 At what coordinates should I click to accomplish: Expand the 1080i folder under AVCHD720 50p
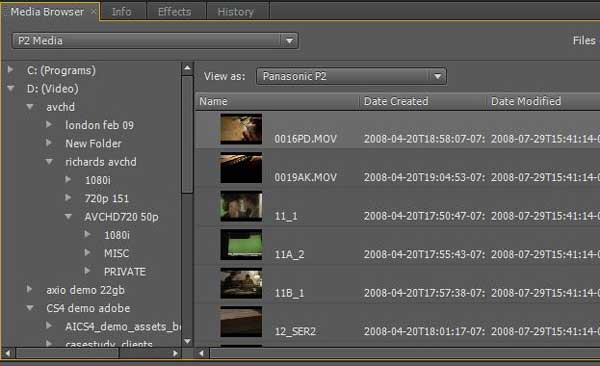(x=87, y=234)
